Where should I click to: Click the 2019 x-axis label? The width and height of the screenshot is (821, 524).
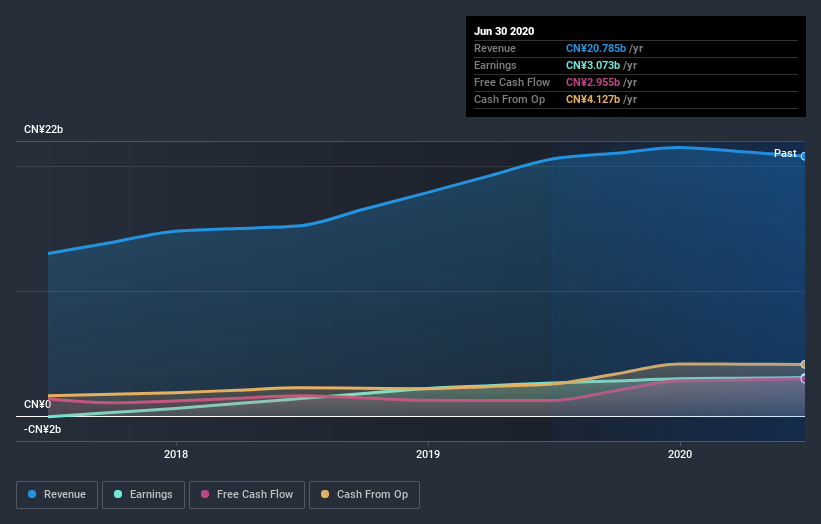pyautogui.click(x=428, y=454)
